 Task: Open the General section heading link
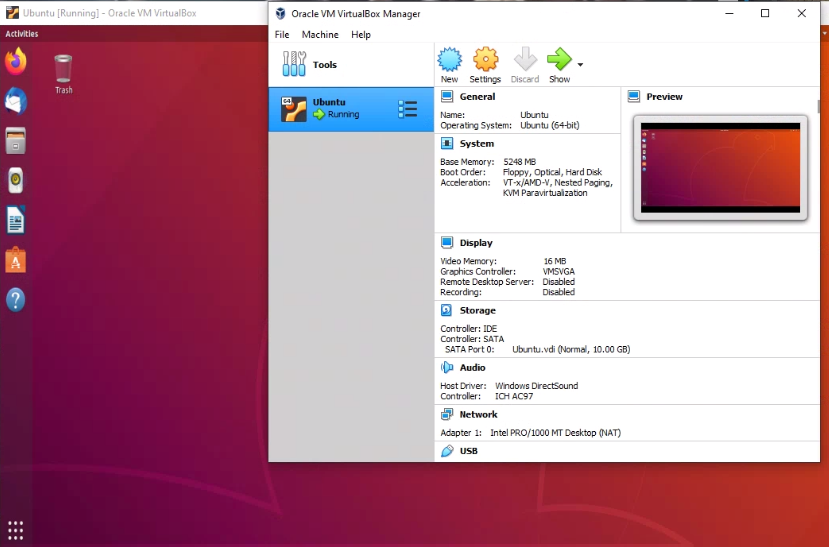pyautogui.click(x=477, y=97)
